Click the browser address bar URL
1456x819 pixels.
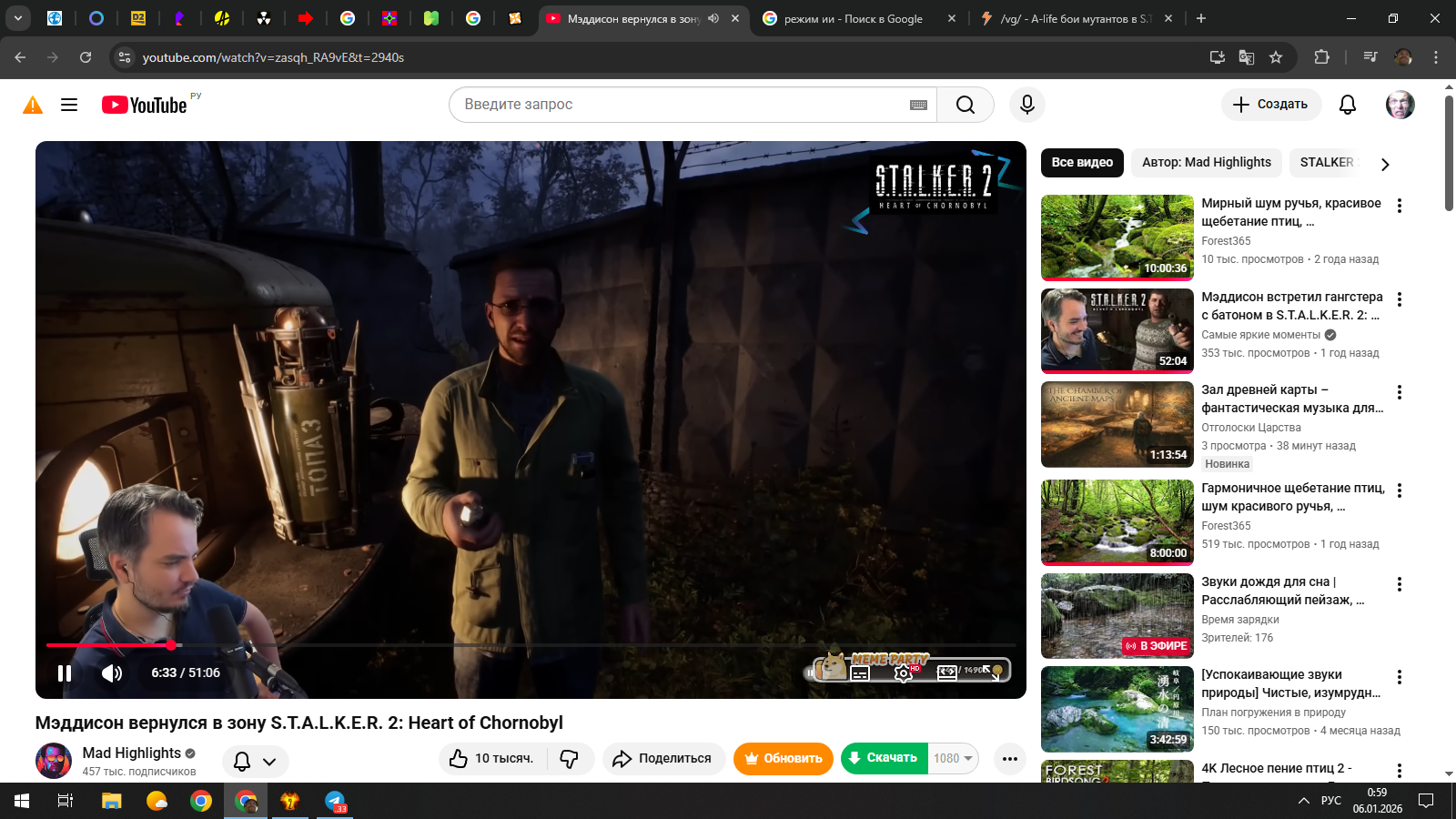click(x=273, y=57)
